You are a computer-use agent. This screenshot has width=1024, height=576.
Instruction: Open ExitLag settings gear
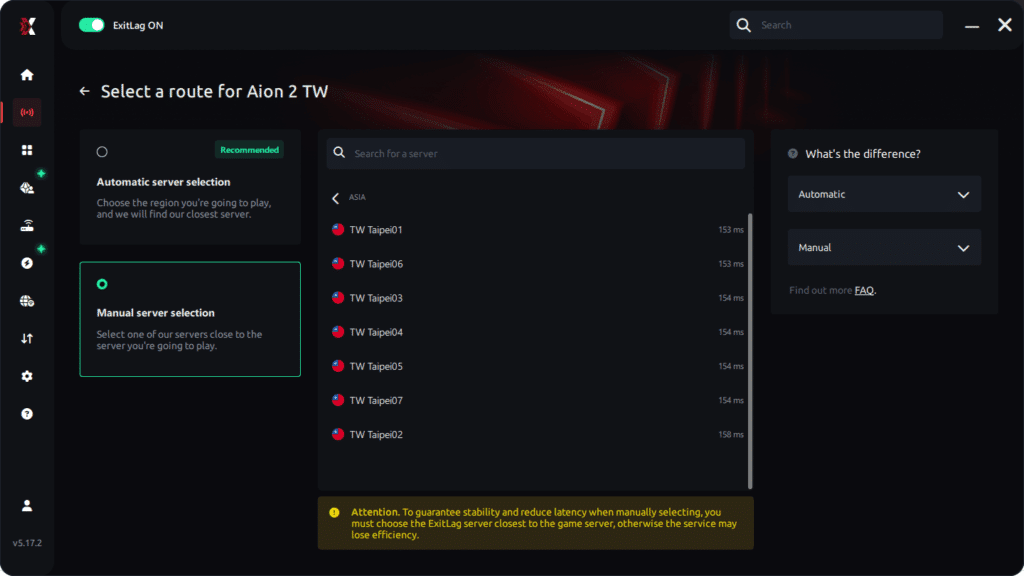click(x=26, y=375)
